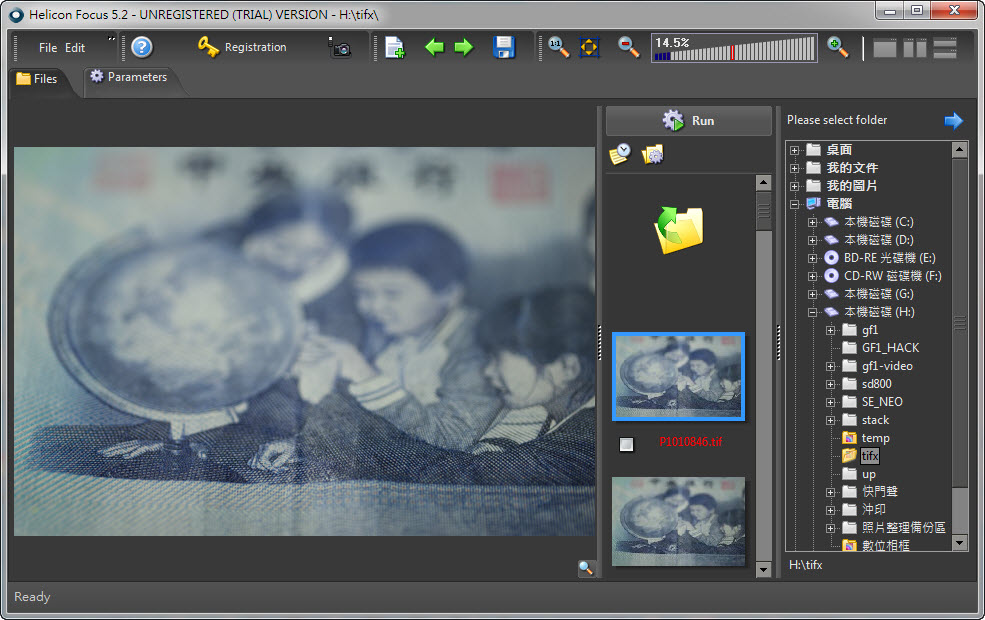Expand the gf1-video folder
Viewport: 985px width, 620px height.
click(x=831, y=366)
